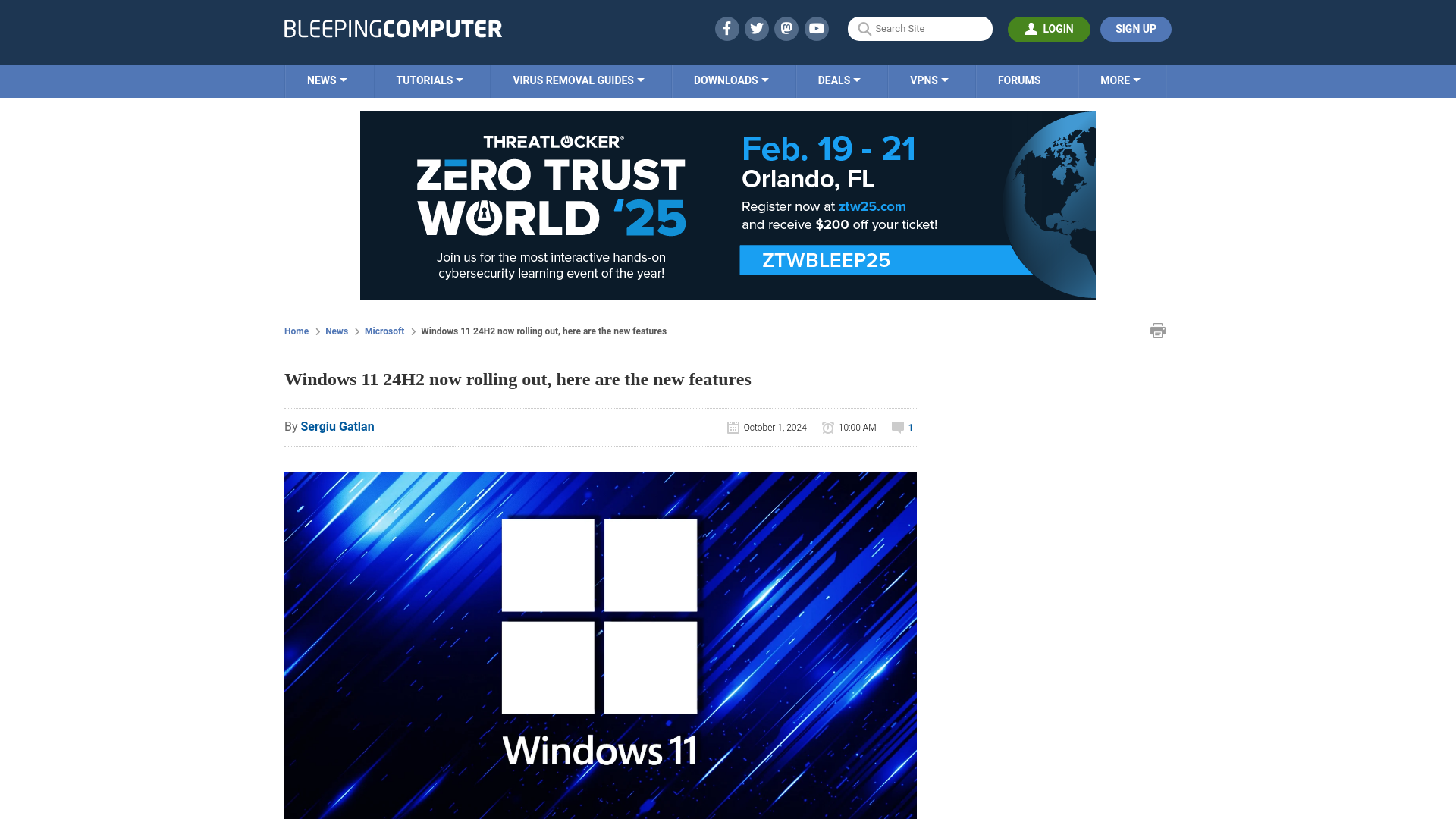Visit BleepingComputer Mastodon page
This screenshot has width=1456, height=819.
pyautogui.click(x=787, y=28)
